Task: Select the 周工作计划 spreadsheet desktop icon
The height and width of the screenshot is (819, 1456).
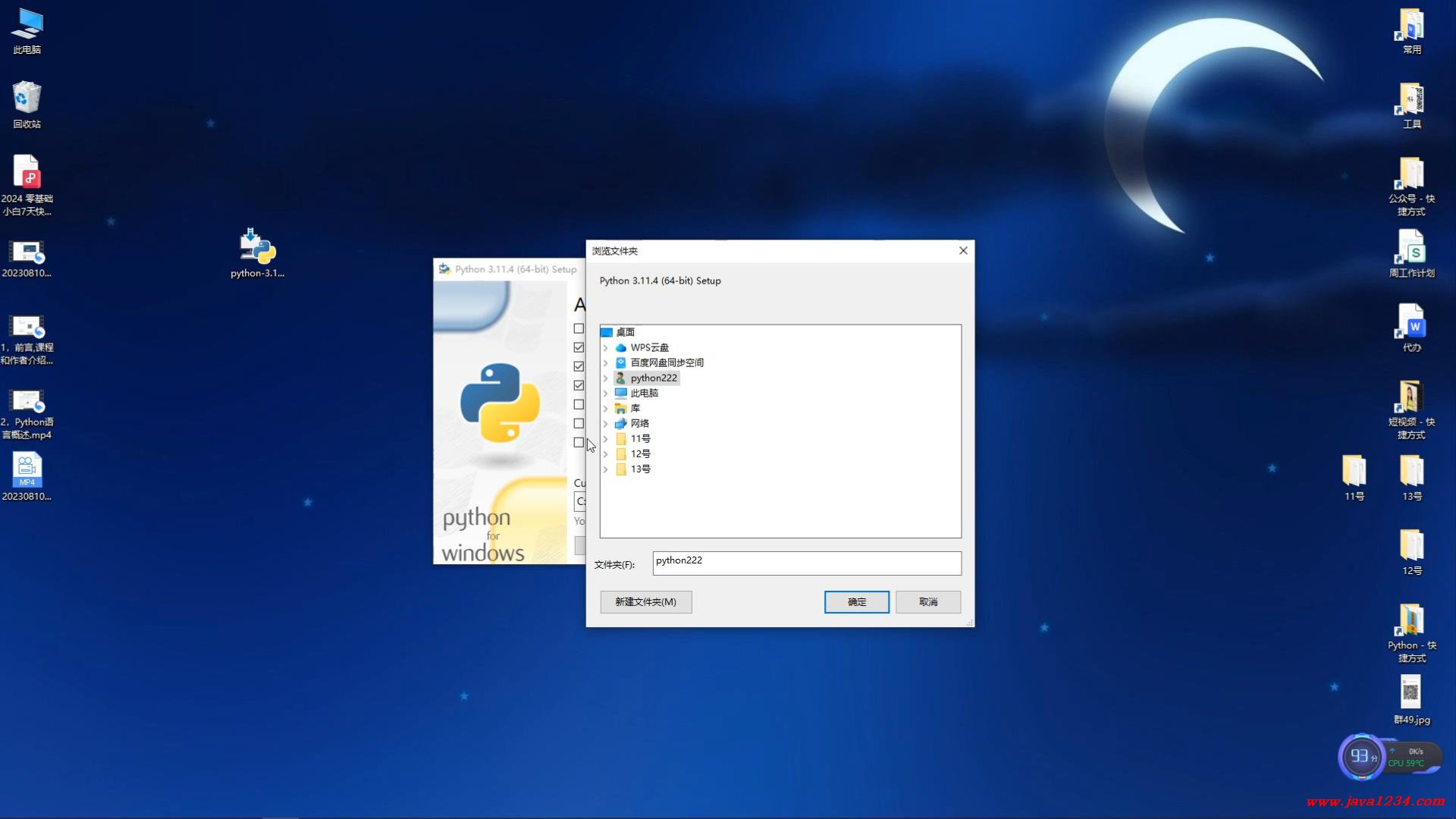Action: pyautogui.click(x=1411, y=253)
